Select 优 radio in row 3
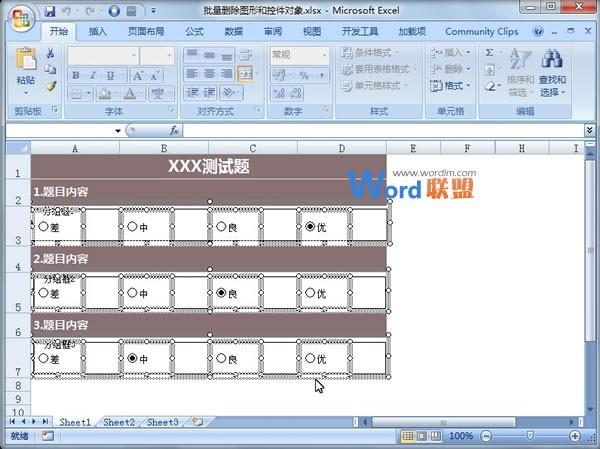600x449 pixels. 310,227
